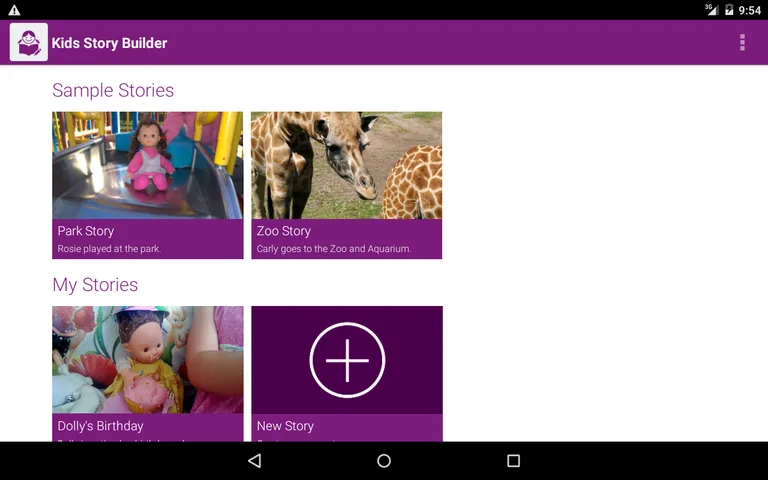Tap the Android back navigation button
The height and width of the screenshot is (480, 768).
pyautogui.click(x=255, y=460)
